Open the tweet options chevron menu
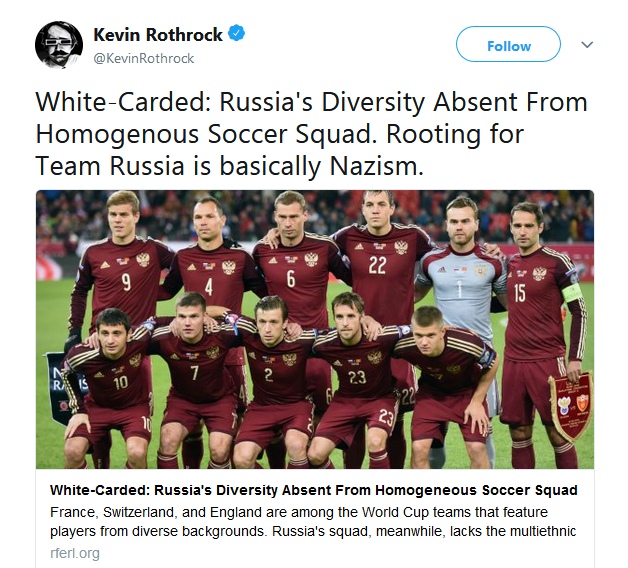 pos(587,44)
